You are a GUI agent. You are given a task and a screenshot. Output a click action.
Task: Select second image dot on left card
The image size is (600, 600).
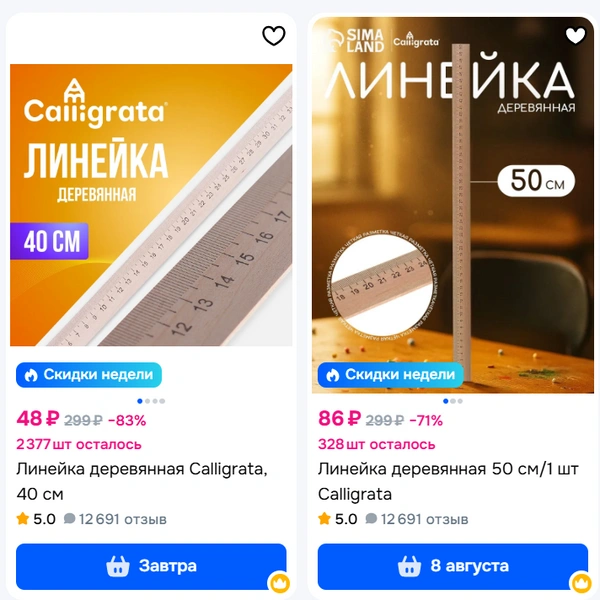tap(147, 401)
